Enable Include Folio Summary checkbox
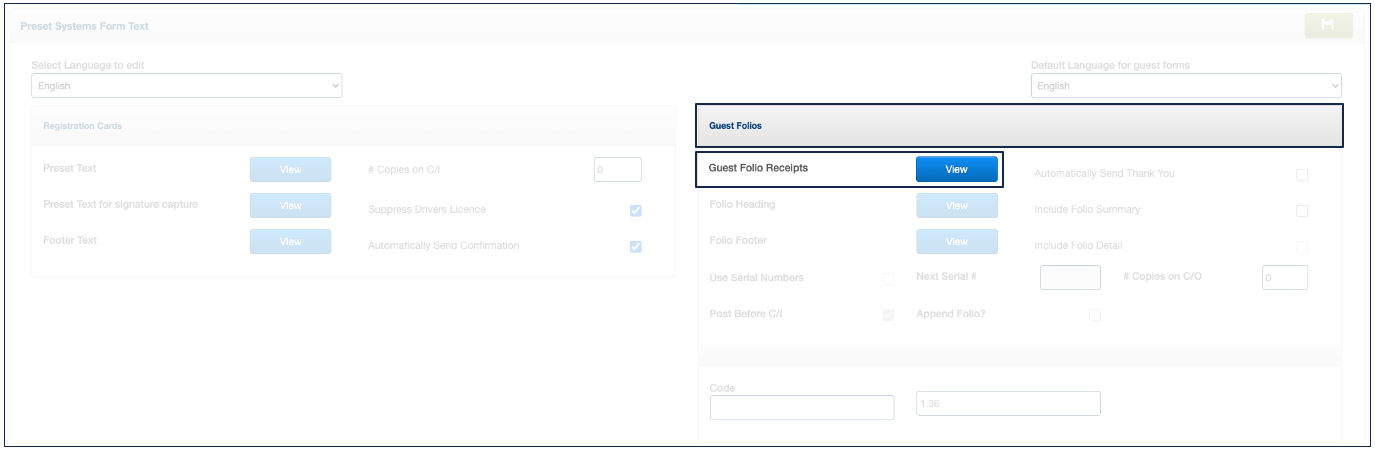 1302,211
